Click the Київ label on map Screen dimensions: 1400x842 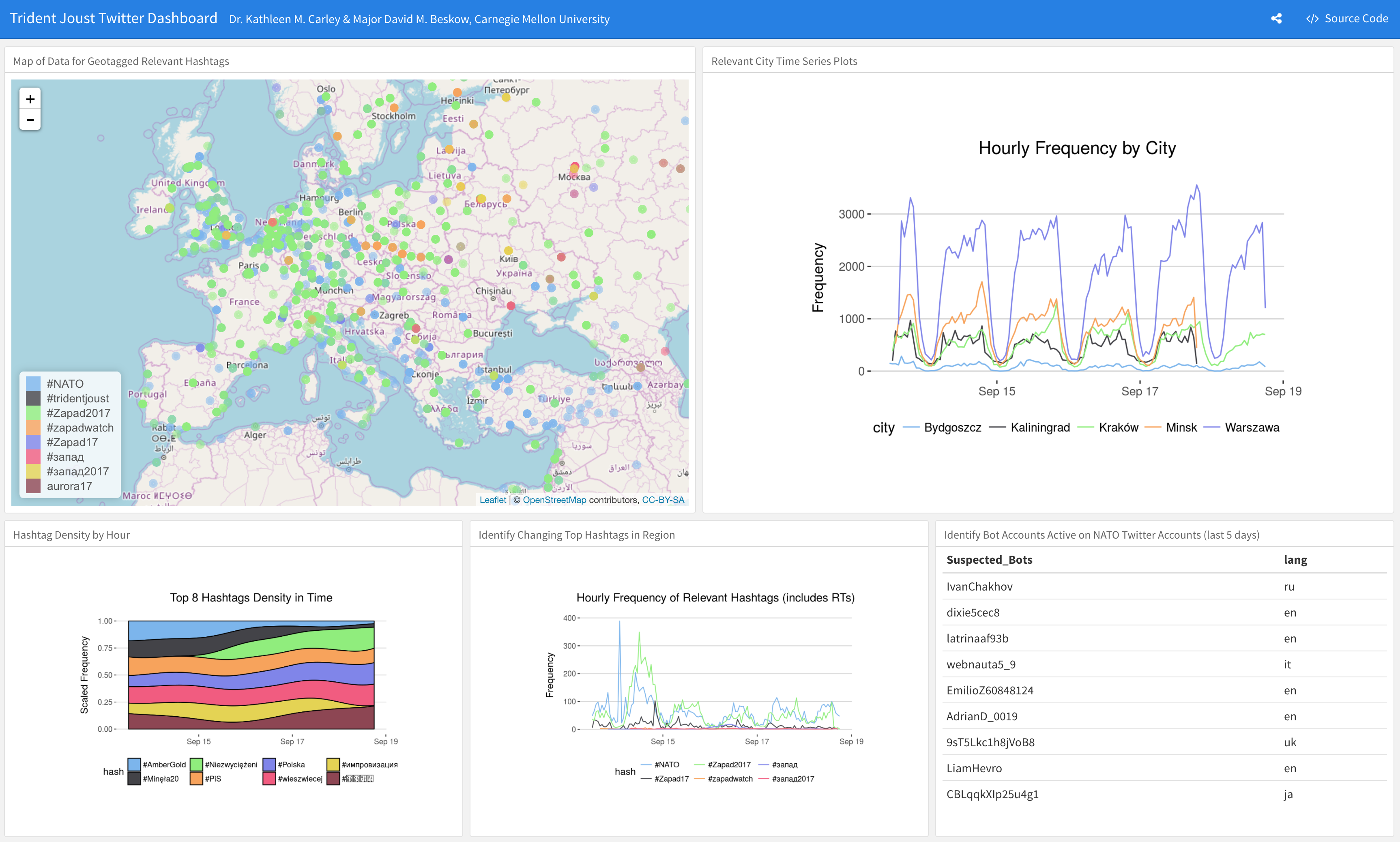tap(508, 259)
